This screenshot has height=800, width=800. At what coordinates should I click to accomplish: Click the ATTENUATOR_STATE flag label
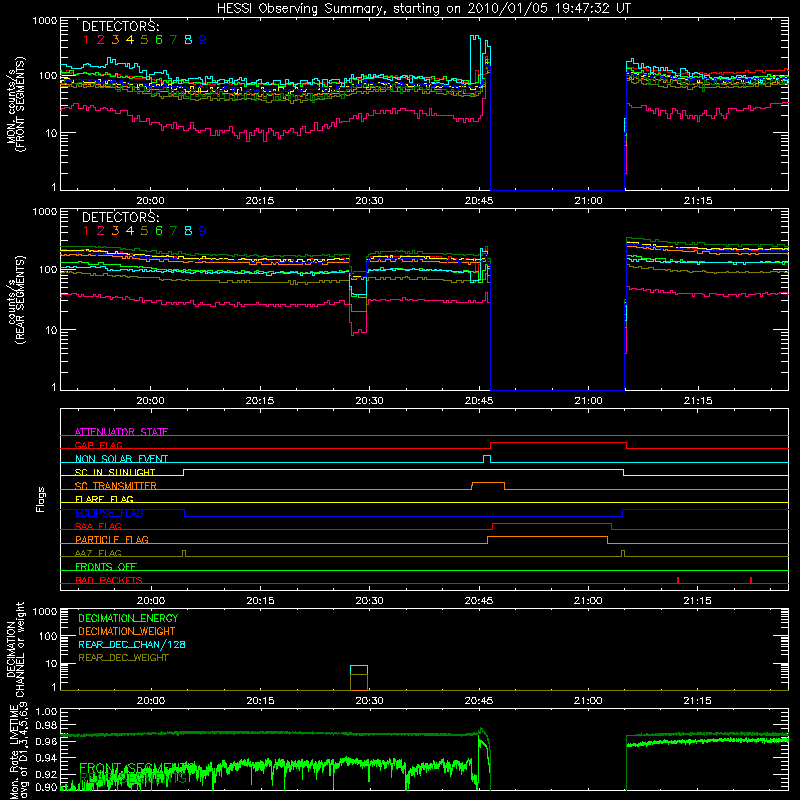tap(121, 432)
